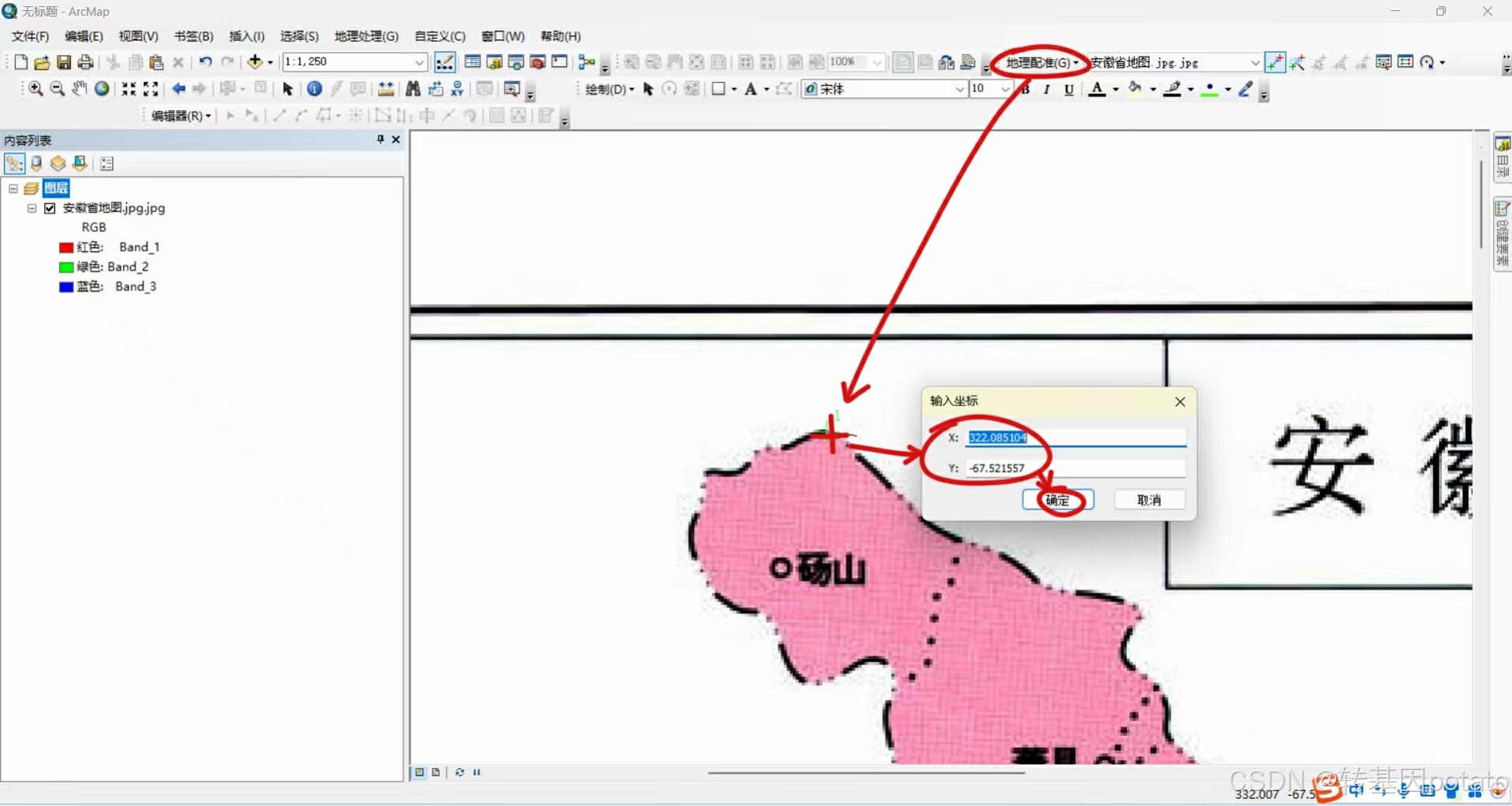Pick the eyedropper on drawing toolbar

[1246, 89]
